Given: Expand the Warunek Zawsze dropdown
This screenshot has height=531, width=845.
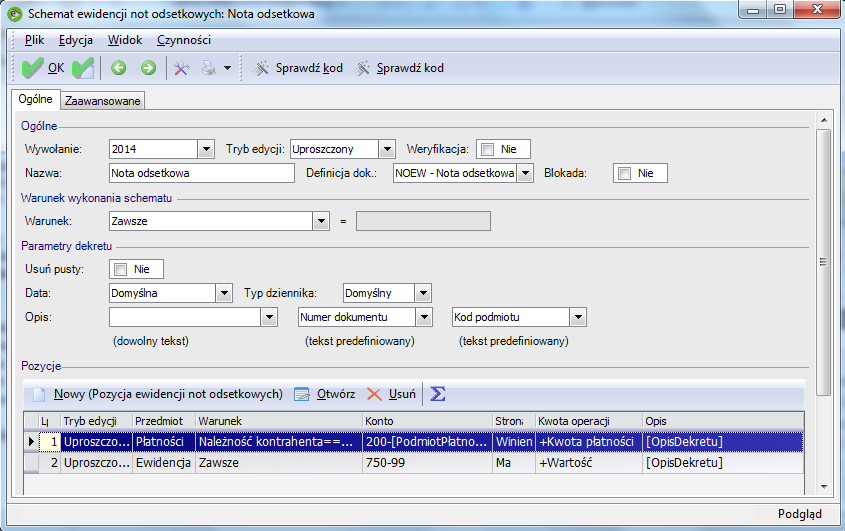Looking at the screenshot, I should tap(321, 221).
